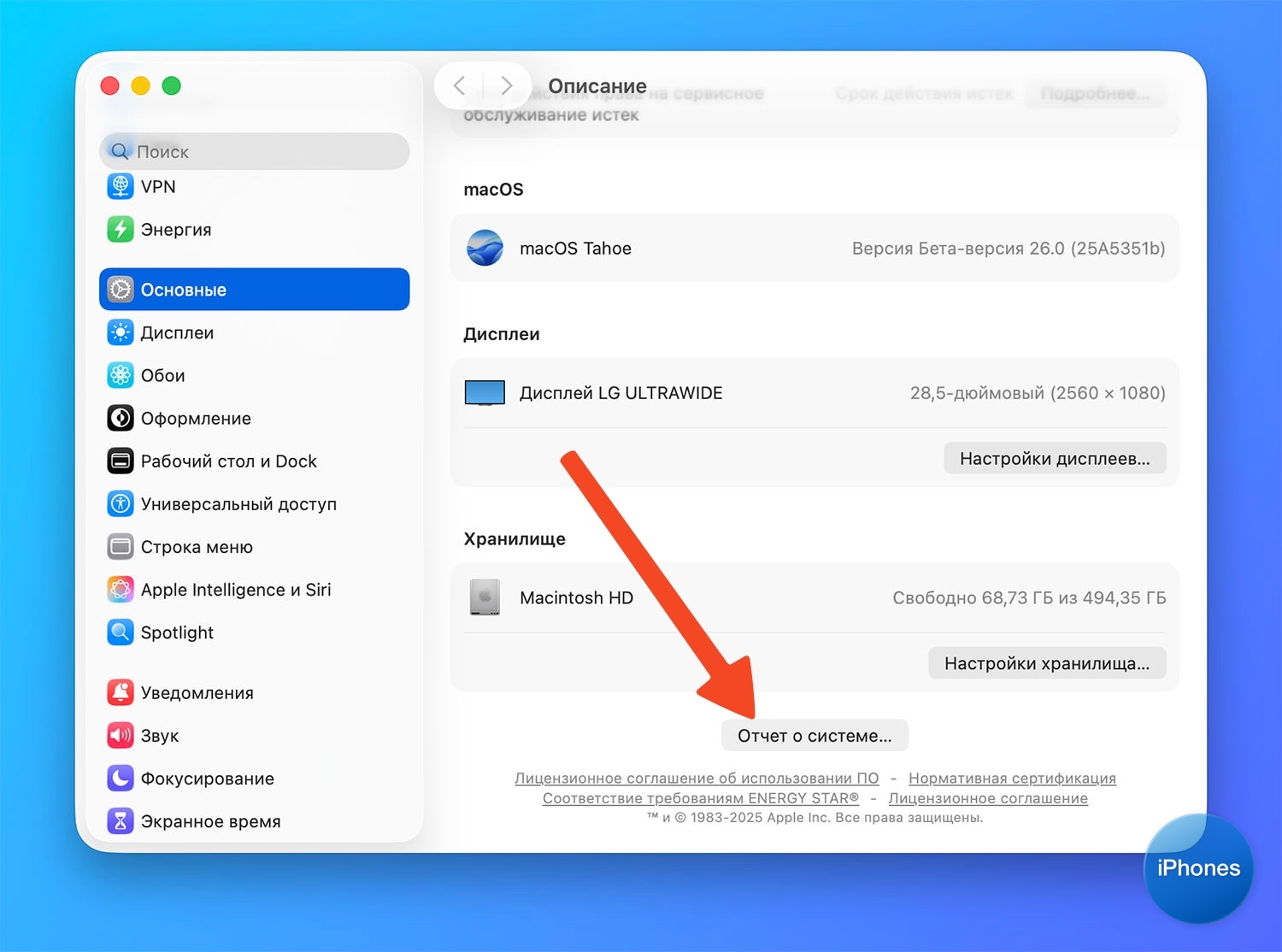Click the Энергия lightning bolt icon

pyautogui.click(x=121, y=229)
